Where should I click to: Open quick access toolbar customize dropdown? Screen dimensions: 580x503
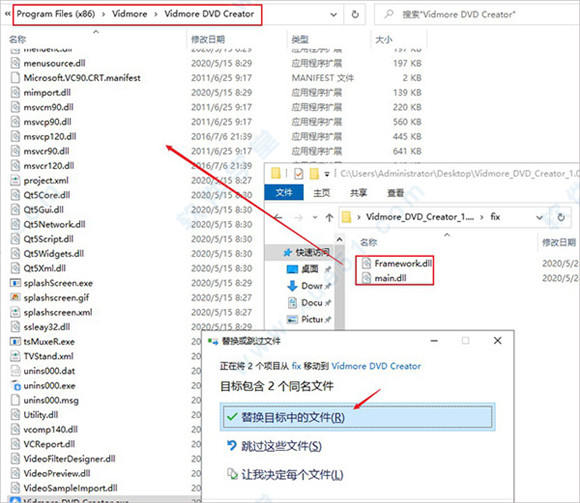[327, 174]
